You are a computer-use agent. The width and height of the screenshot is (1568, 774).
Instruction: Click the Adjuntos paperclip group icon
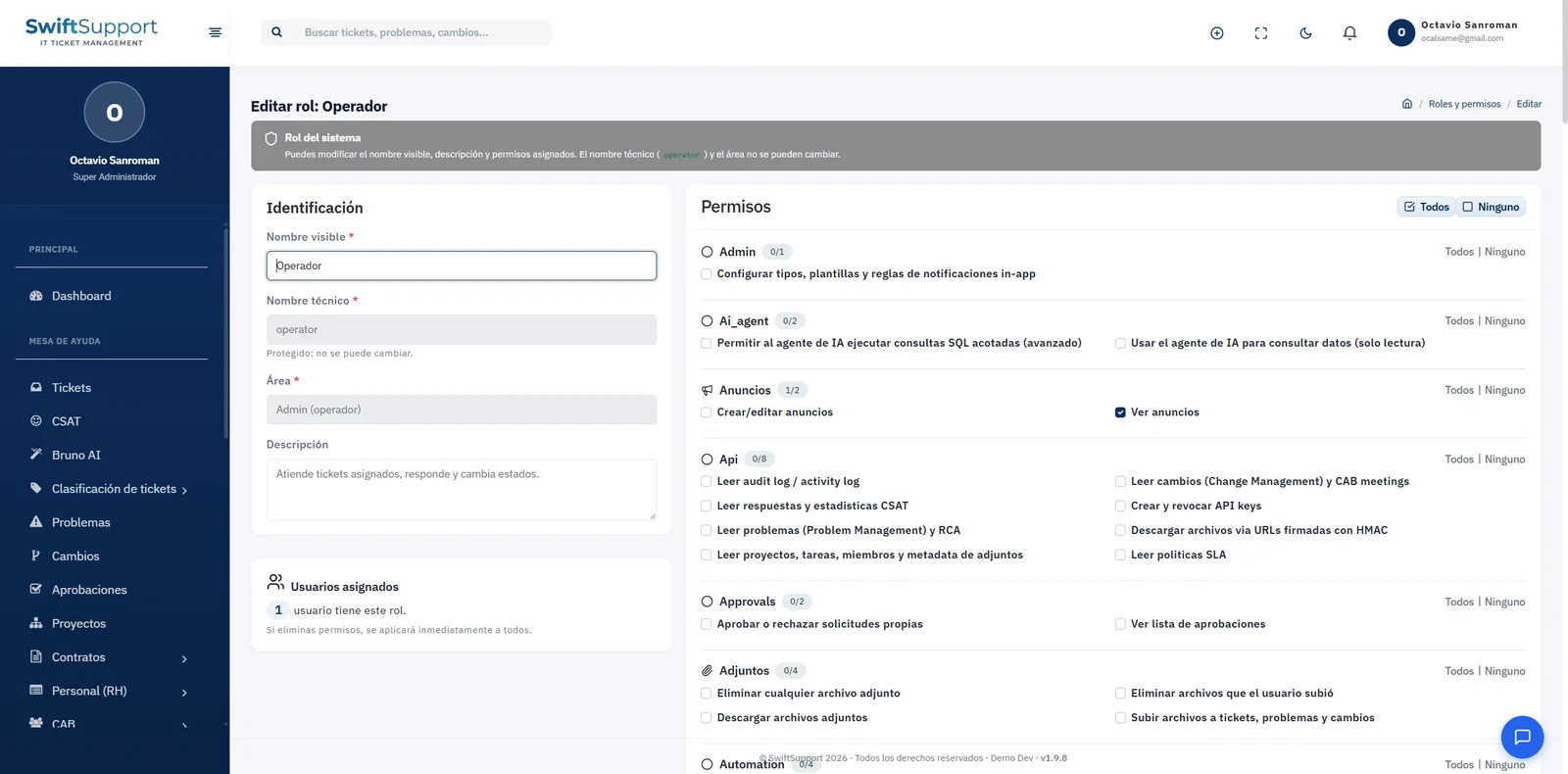707,671
